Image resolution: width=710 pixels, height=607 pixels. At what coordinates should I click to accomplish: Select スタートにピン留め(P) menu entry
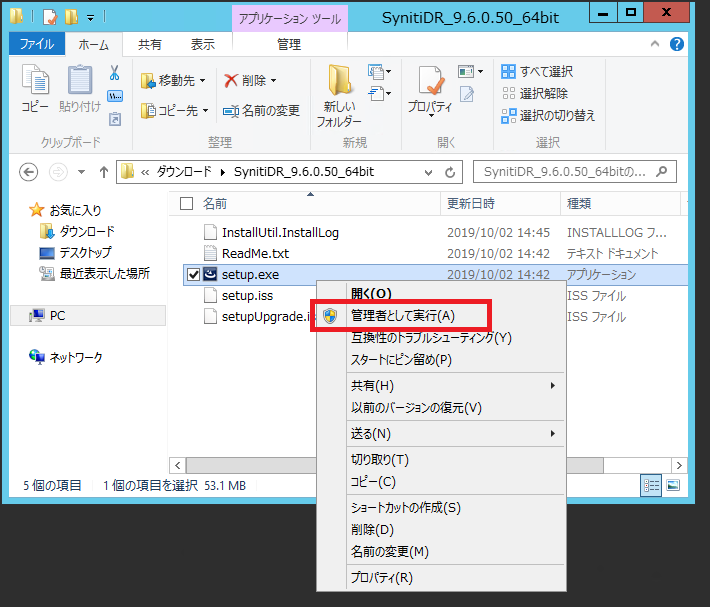tap(442, 360)
